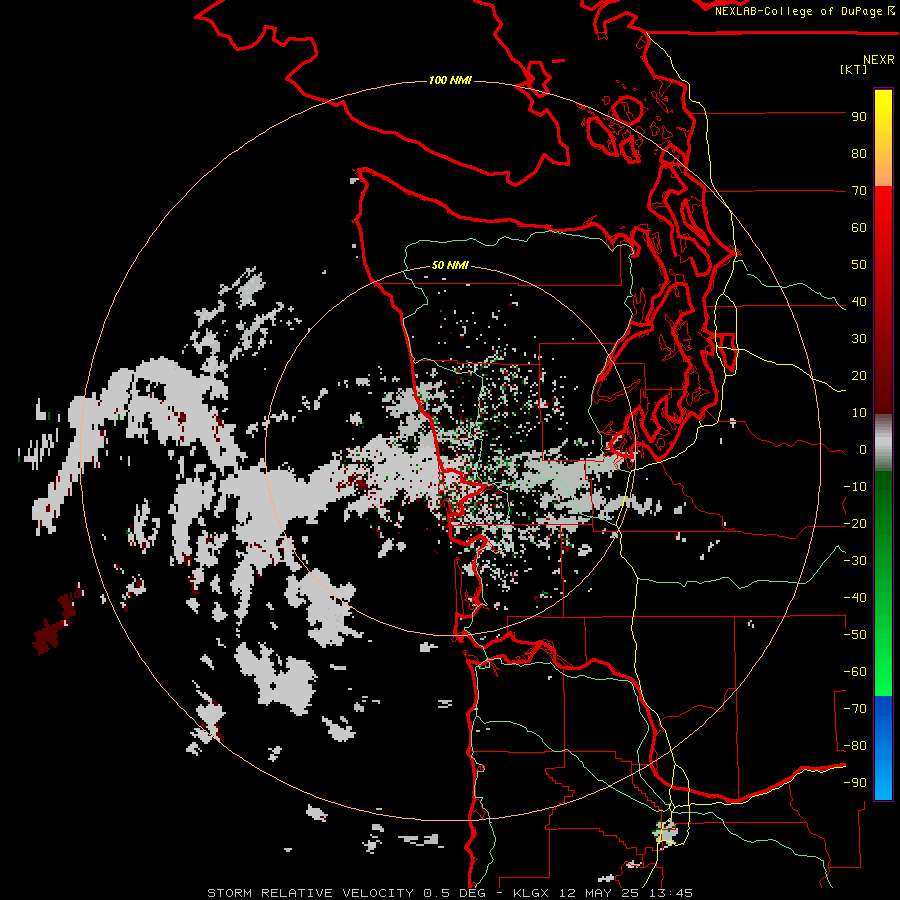Click the 0 value on velocity scale
This screenshot has width=900, height=900.
coord(863,450)
